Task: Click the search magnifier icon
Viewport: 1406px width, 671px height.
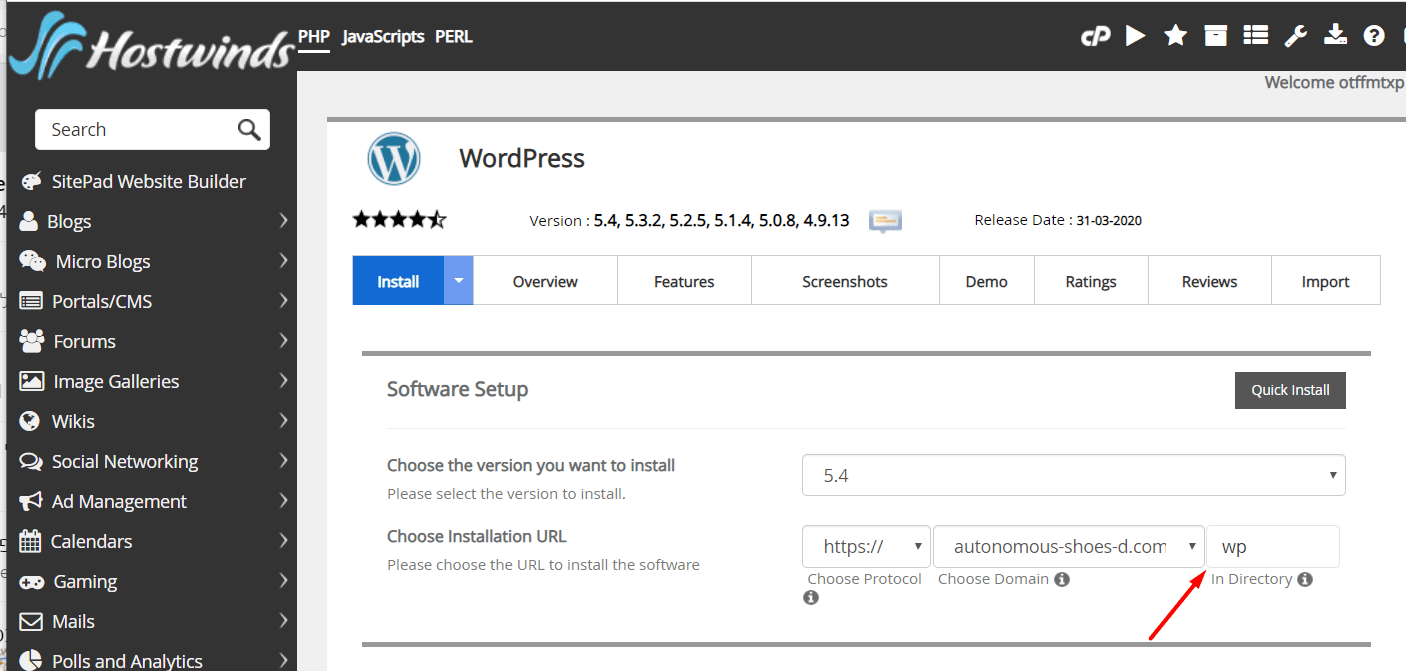Action: tap(249, 130)
